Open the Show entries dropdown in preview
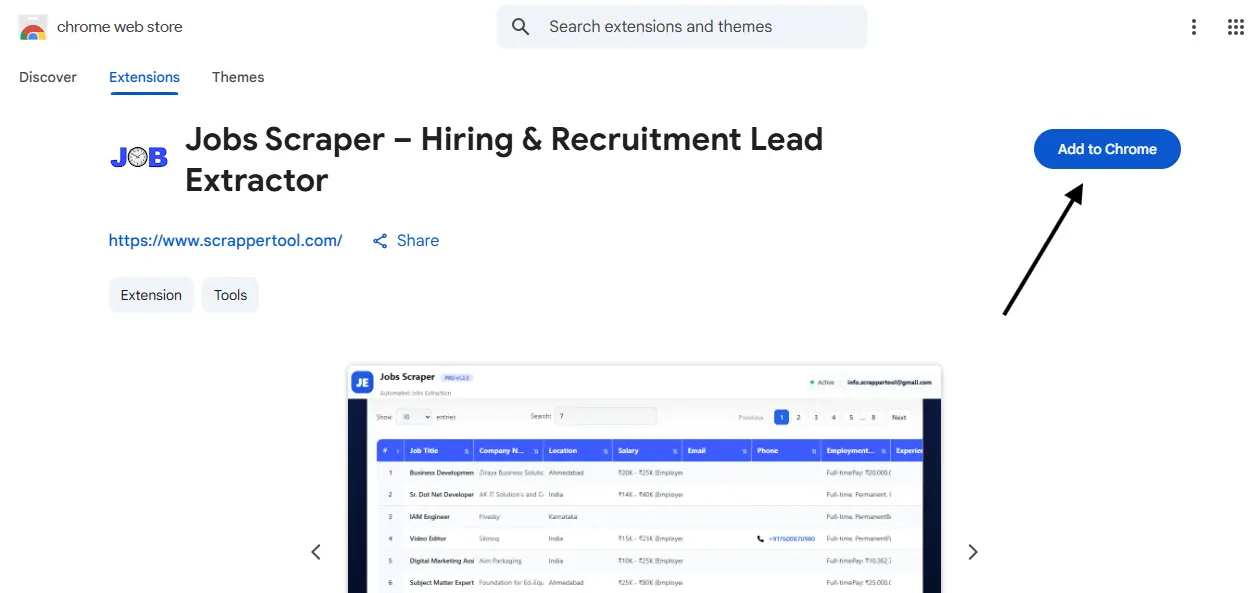1257x593 pixels. [x=414, y=417]
